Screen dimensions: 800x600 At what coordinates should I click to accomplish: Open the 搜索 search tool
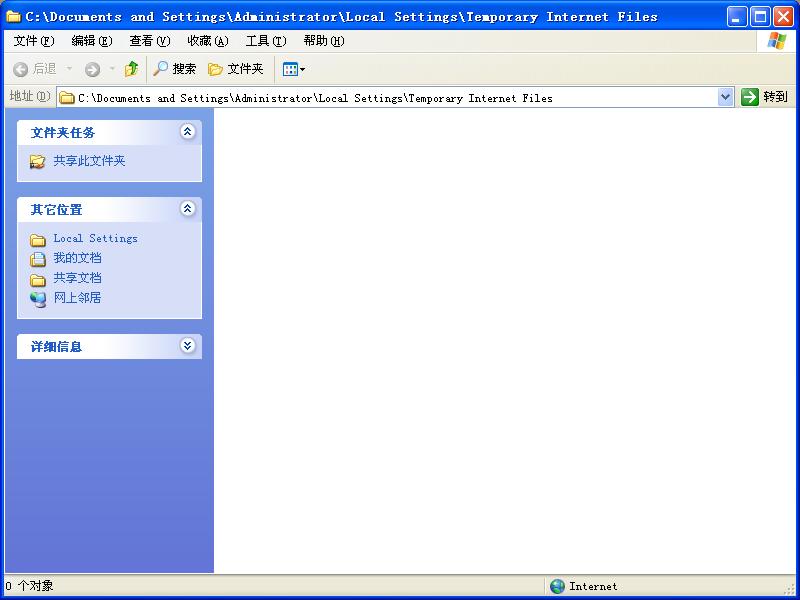(x=174, y=68)
